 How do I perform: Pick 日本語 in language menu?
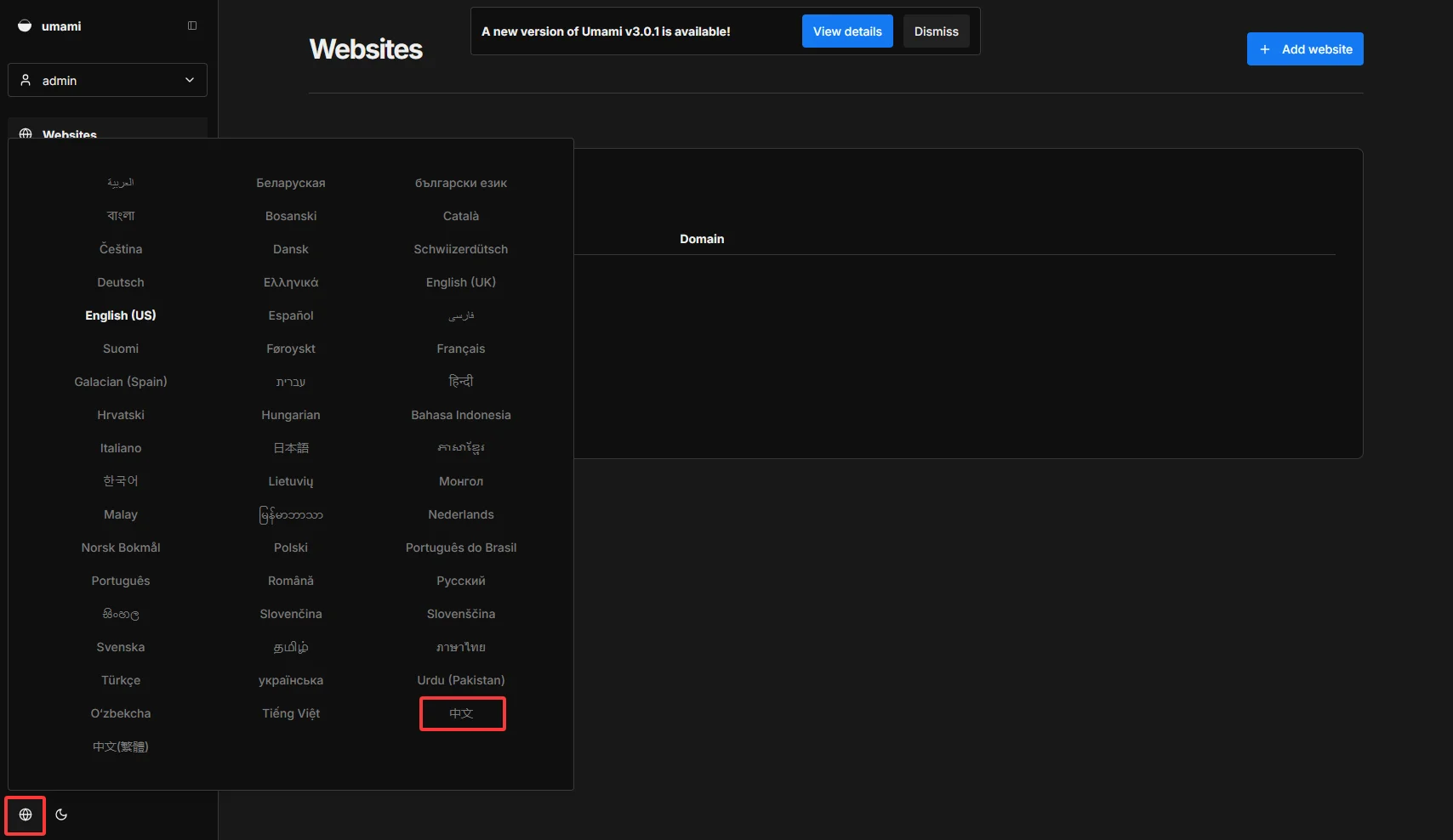coord(291,448)
